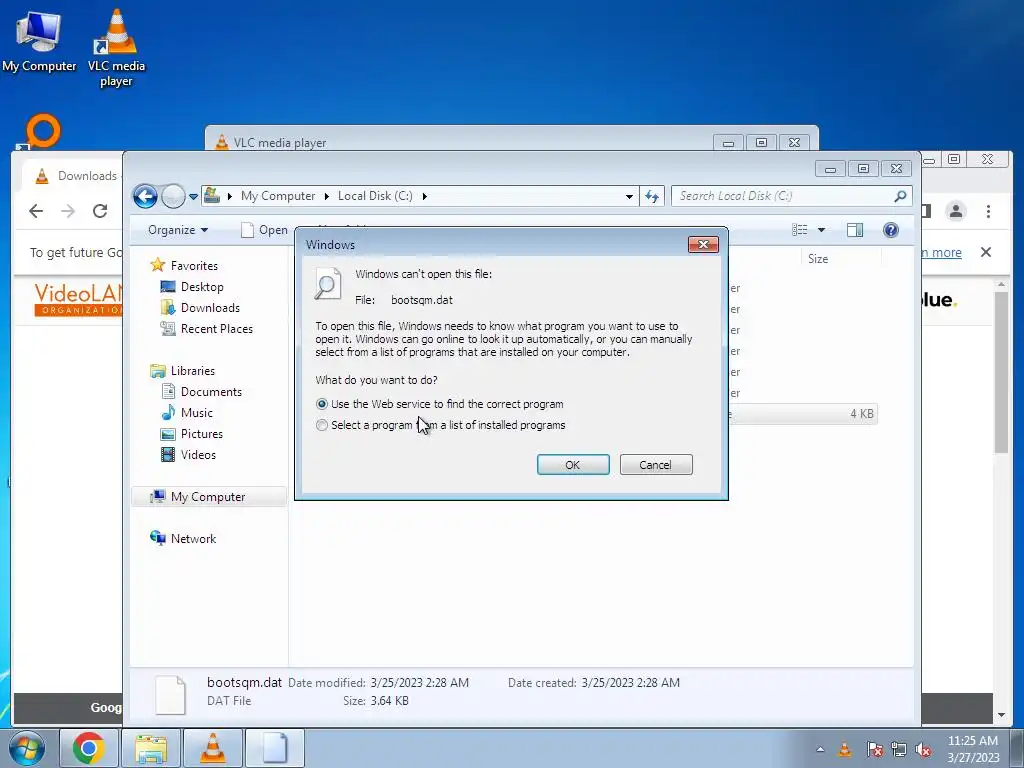The height and width of the screenshot is (768, 1024).
Task: Confirm the dialog with OK
Action: (573, 464)
